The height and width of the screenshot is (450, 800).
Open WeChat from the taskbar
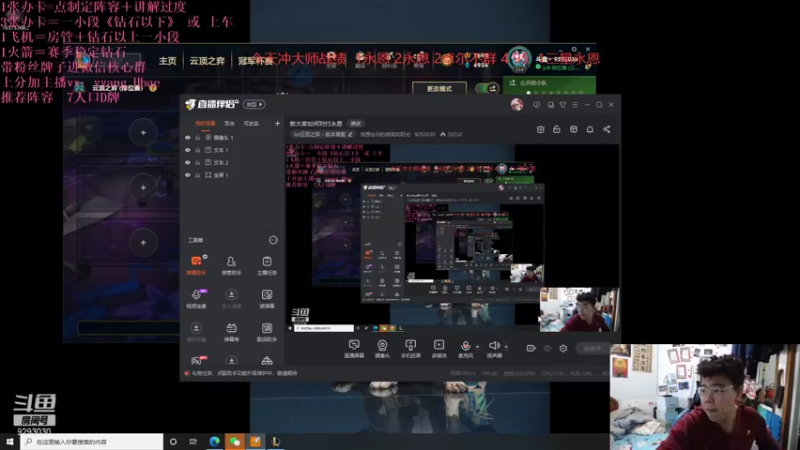click(235, 441)
